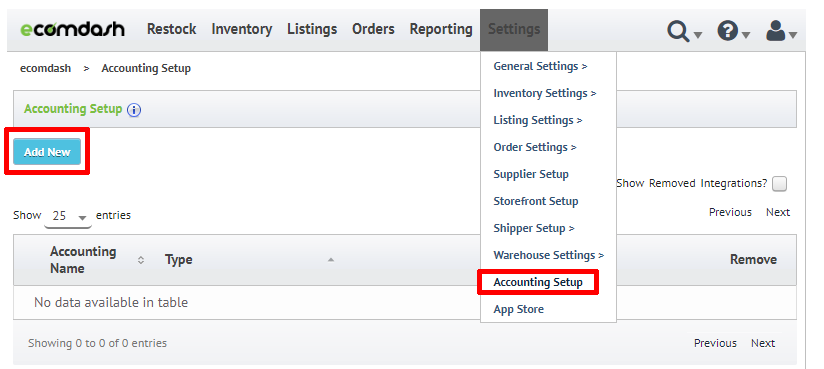This screenshot has height=369, width=824.
Task: Open the user account profile icon
Action: (x=781, y=31)
